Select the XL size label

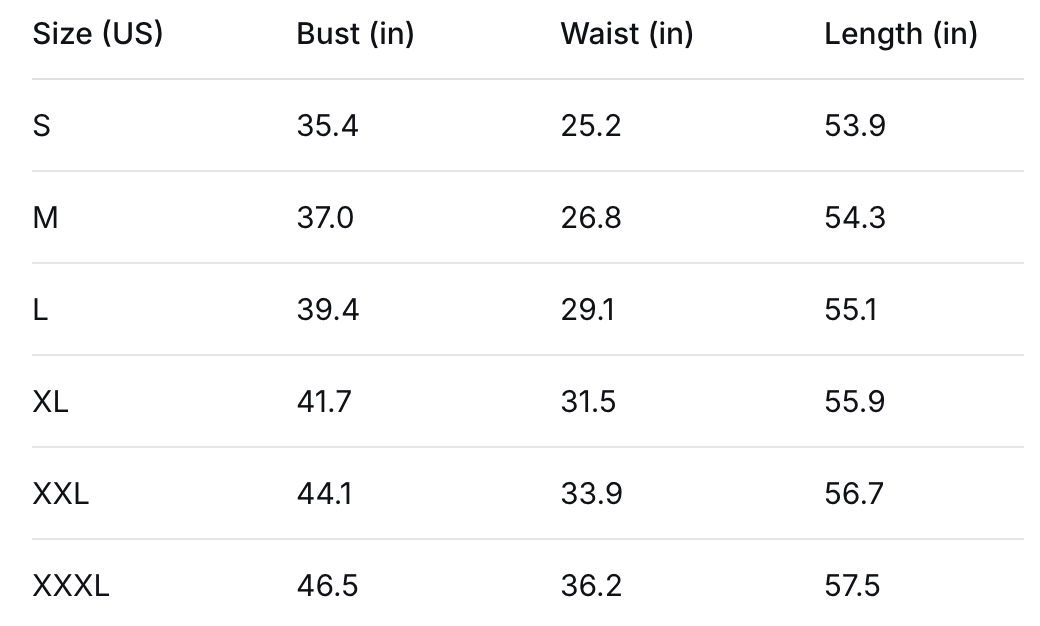tap(50, 402)
